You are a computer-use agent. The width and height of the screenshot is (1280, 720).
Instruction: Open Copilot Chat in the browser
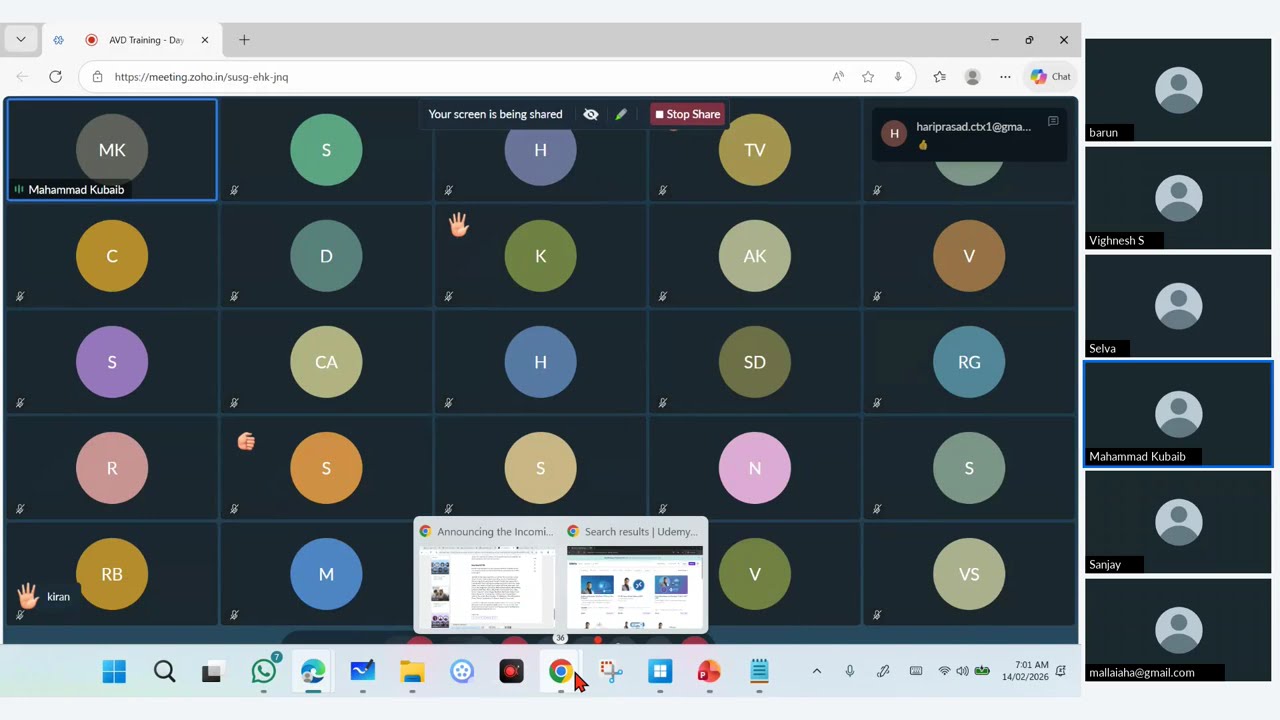click(1051, 77)
